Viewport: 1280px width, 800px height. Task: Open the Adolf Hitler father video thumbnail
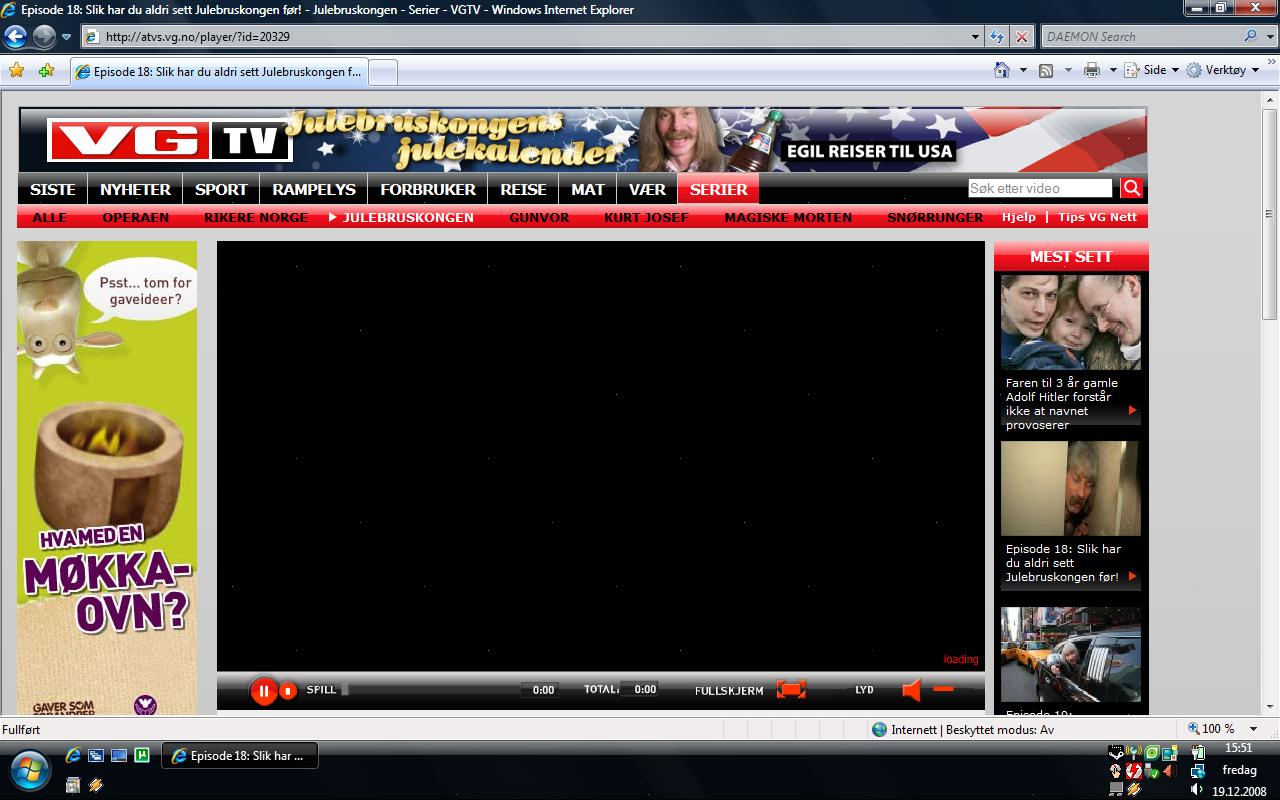point(1071,322)
